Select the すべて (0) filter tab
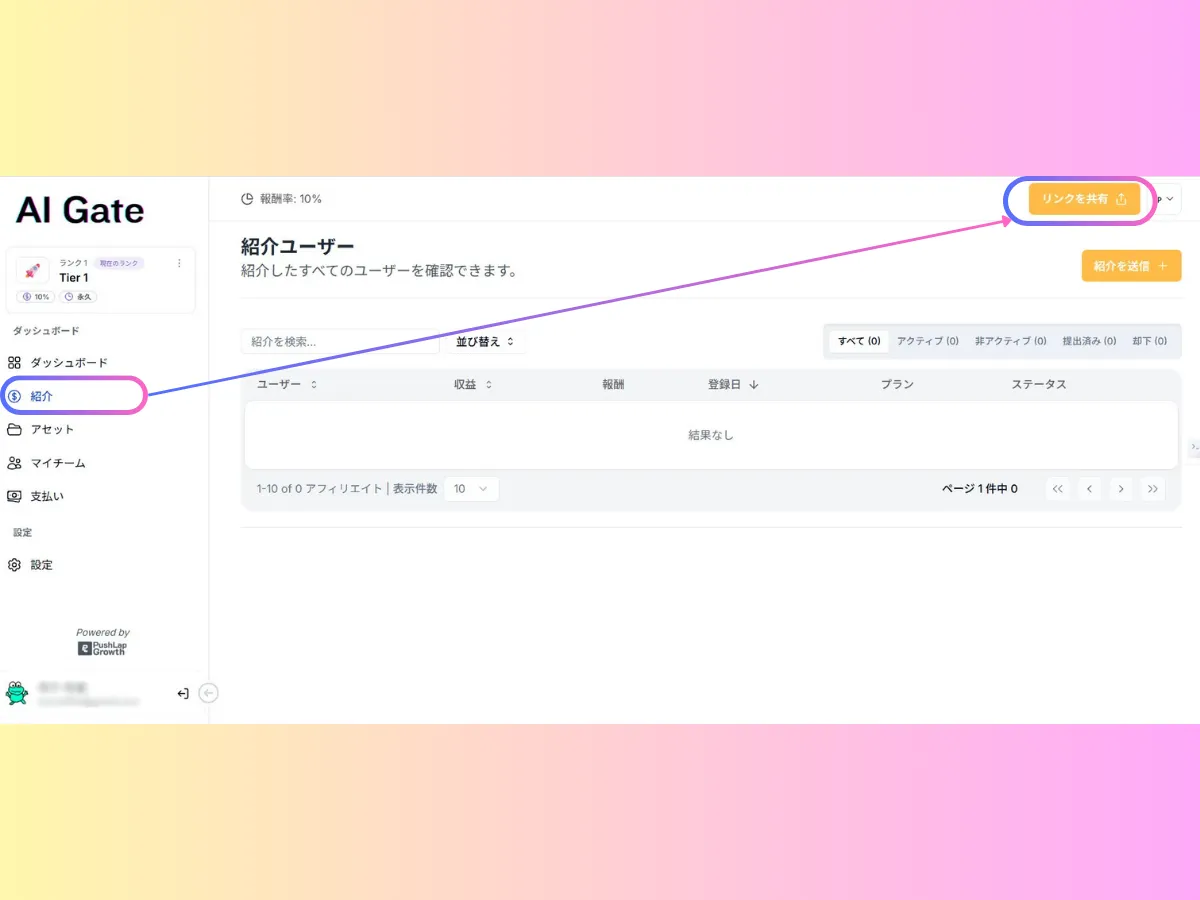Screen dimensions: 1200x900 point(859,341)
